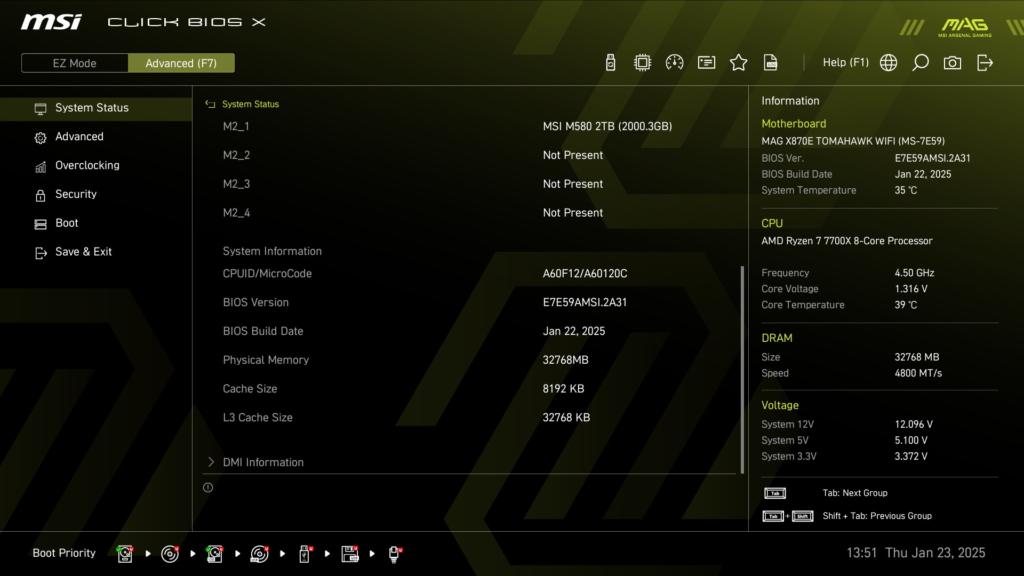Open the M-Flash USB BIOS update icon
This screenshot has width=1024, height=576.
(x=610, y=63)
